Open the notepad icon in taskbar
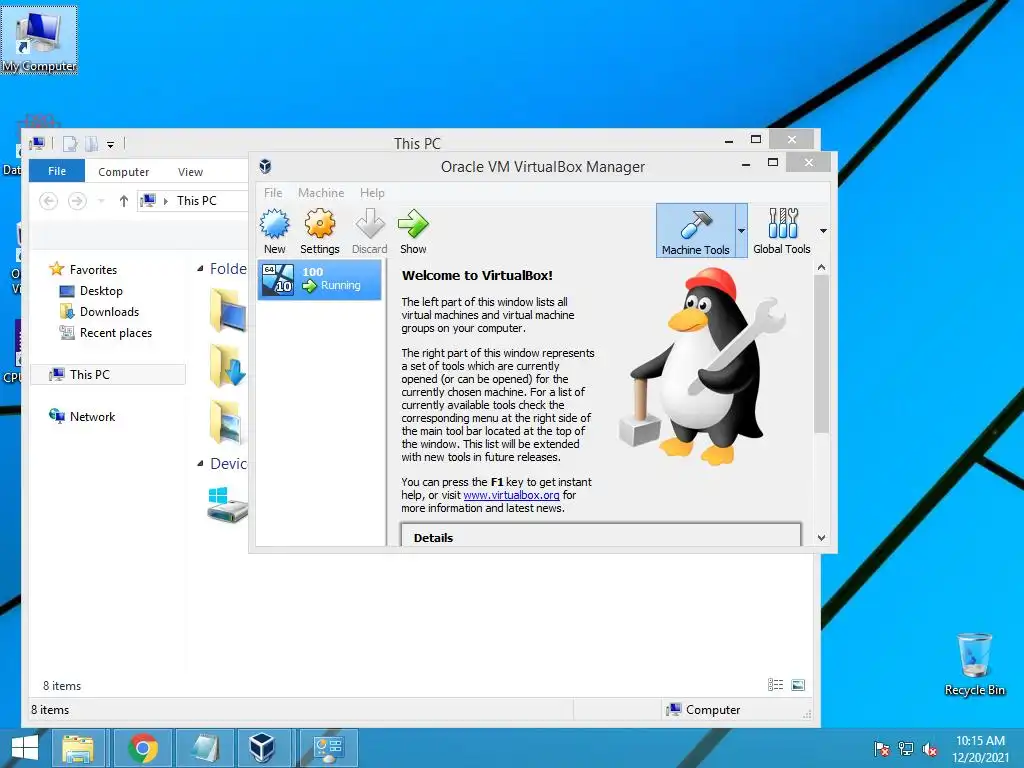This screenshot has width=1024, height=768. [206, 748]
